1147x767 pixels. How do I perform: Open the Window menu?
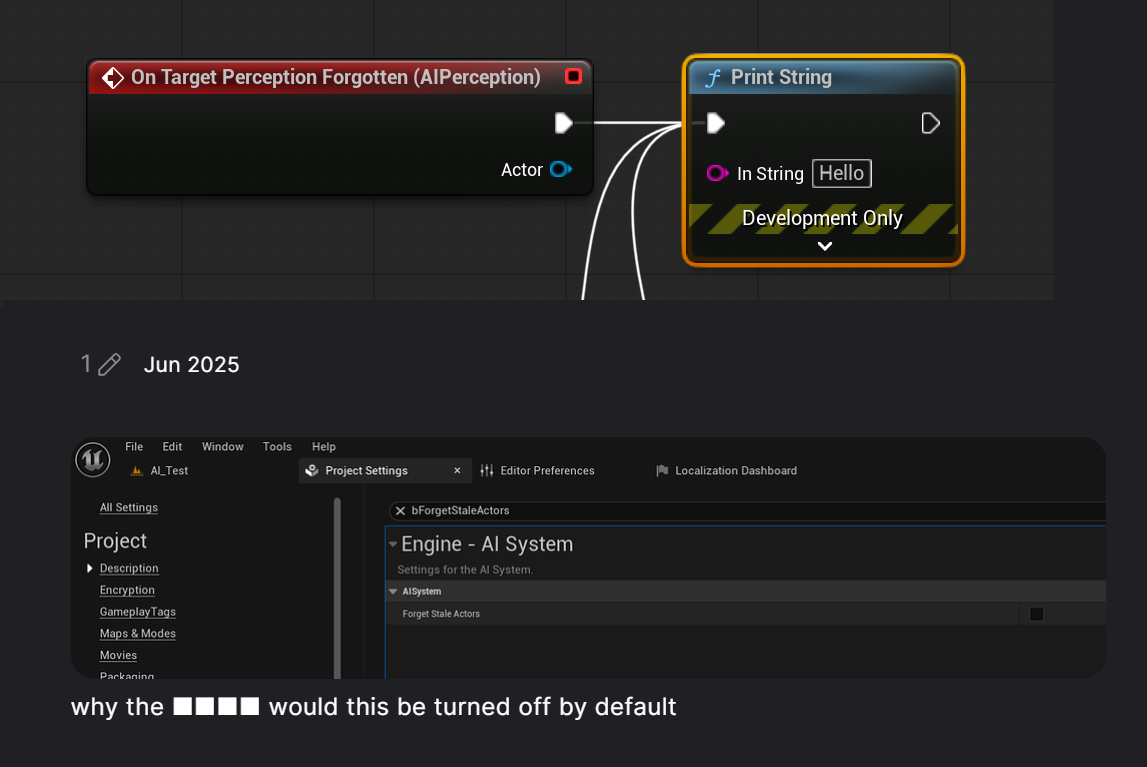click(222, 447)
